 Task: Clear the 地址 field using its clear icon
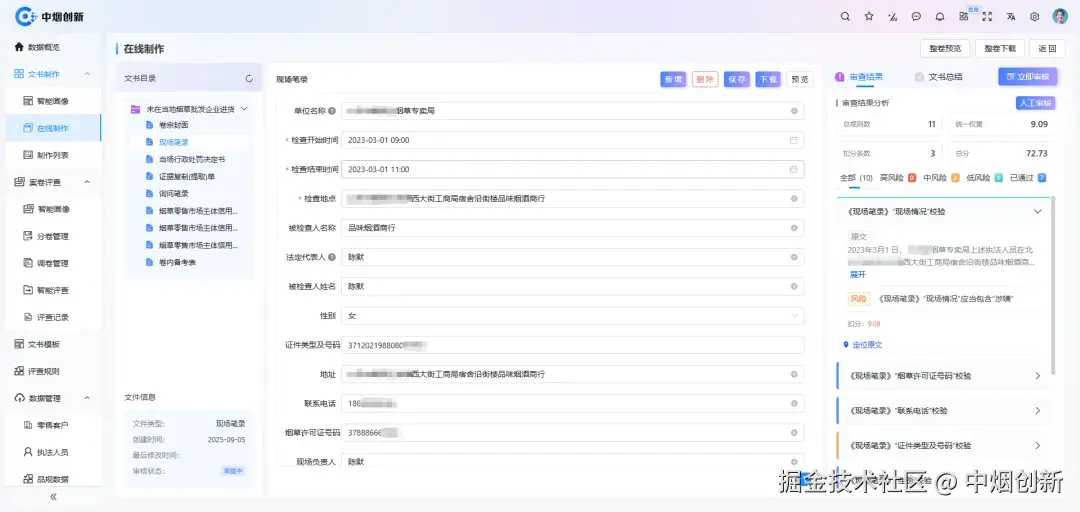coord(793,374)
